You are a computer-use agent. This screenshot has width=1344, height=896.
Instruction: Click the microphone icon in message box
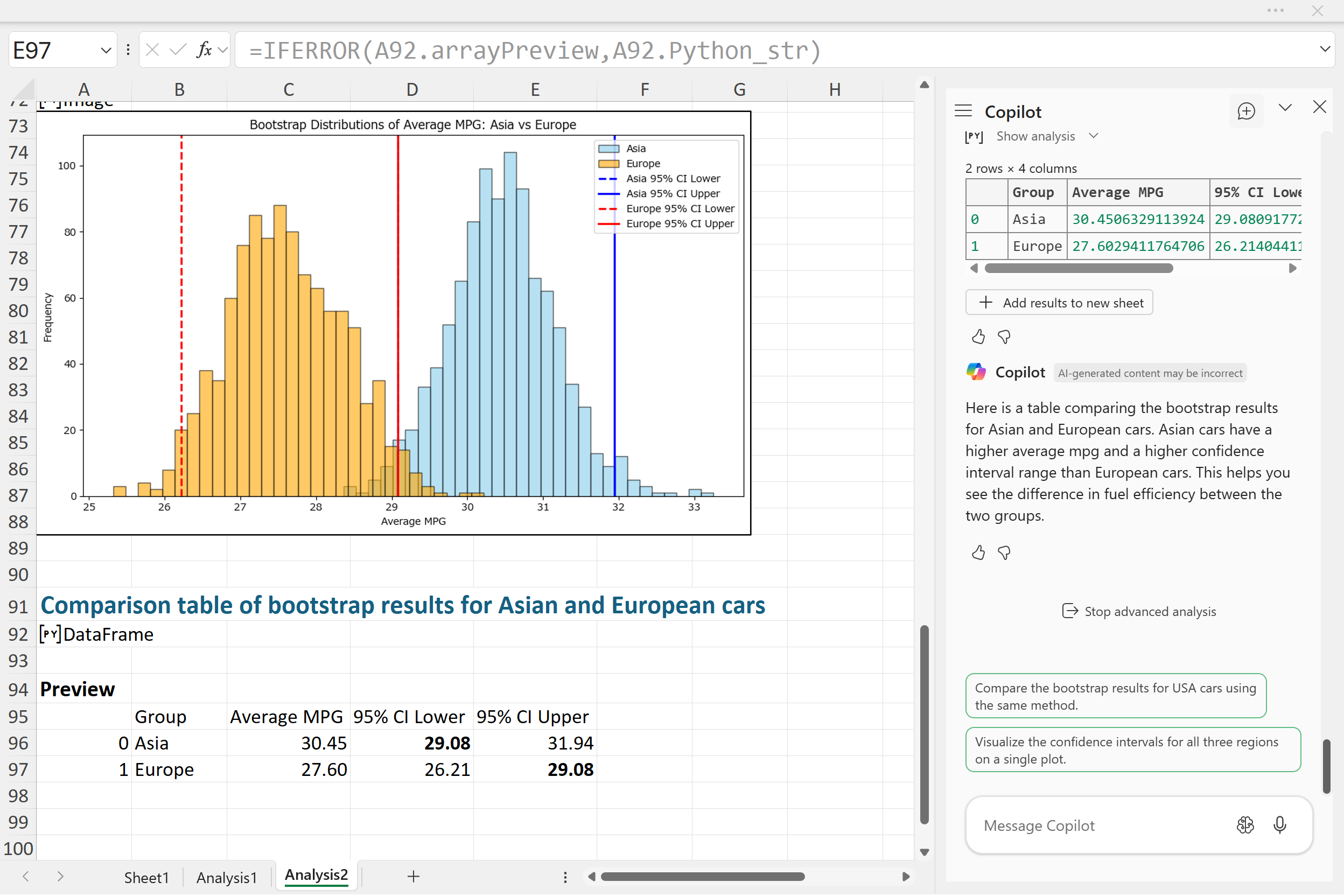(1279, 824)
